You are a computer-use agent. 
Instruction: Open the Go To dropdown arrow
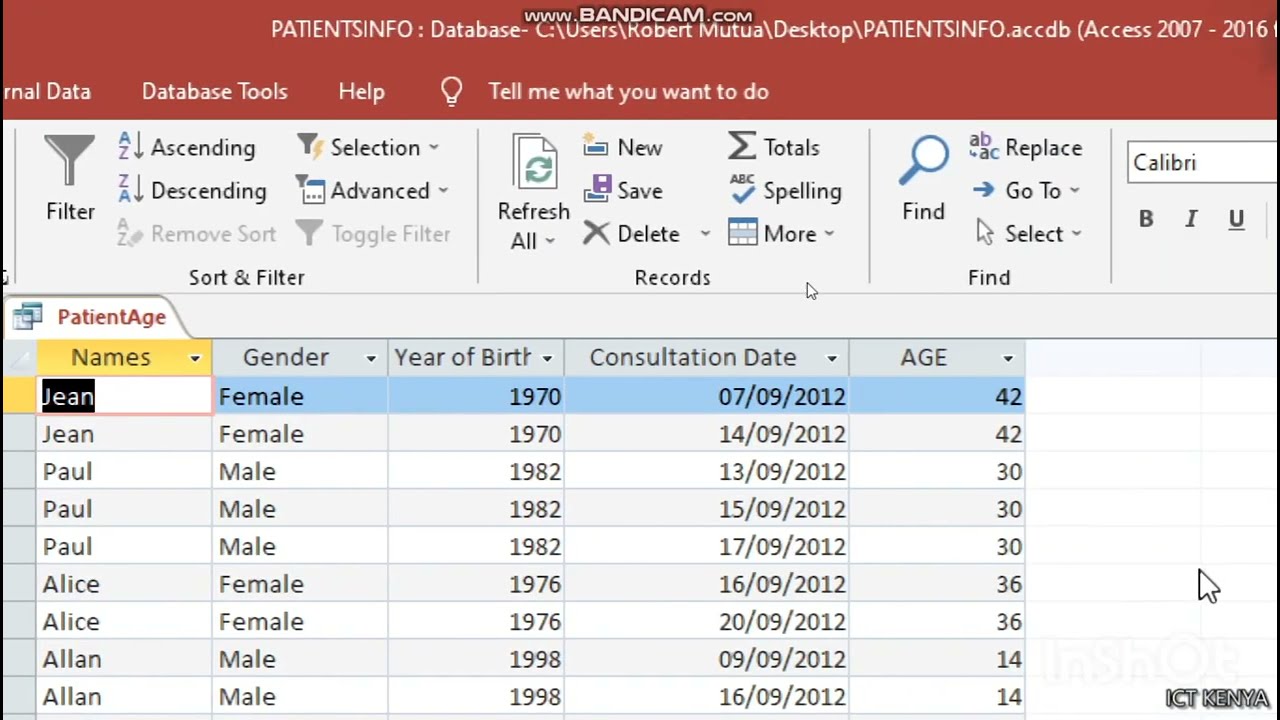click(1074, 191)
